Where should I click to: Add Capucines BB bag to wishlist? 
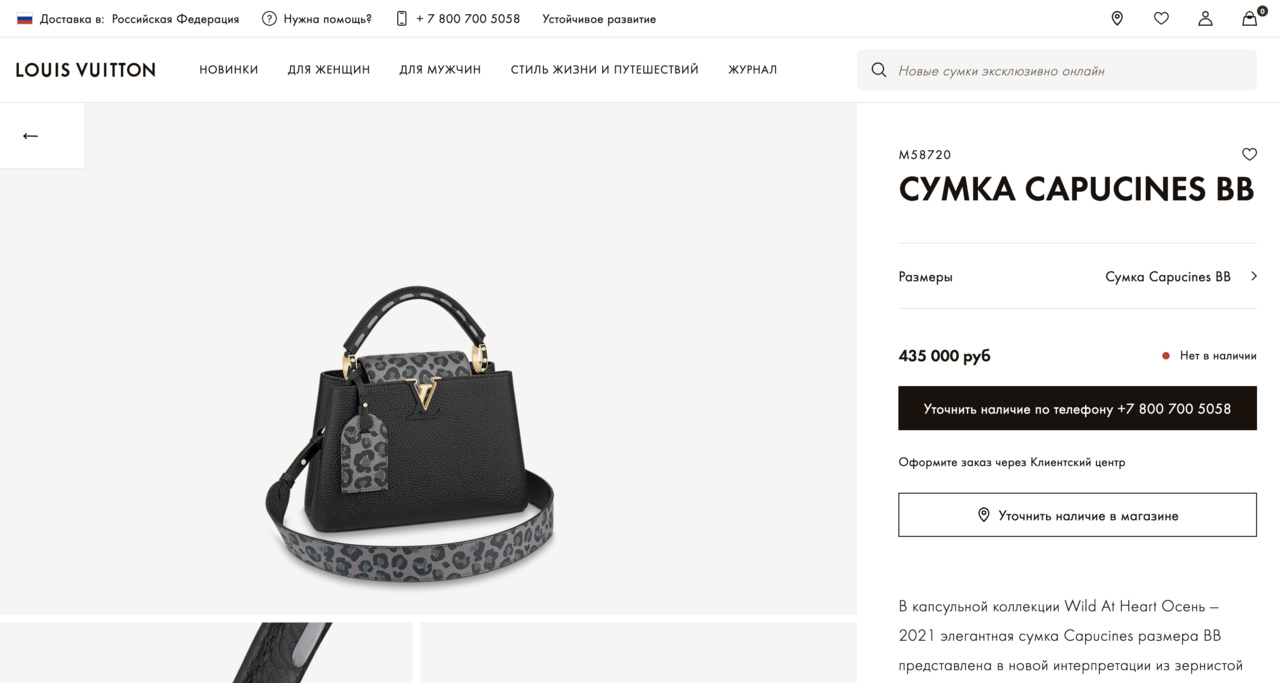tap(1249, 154)
